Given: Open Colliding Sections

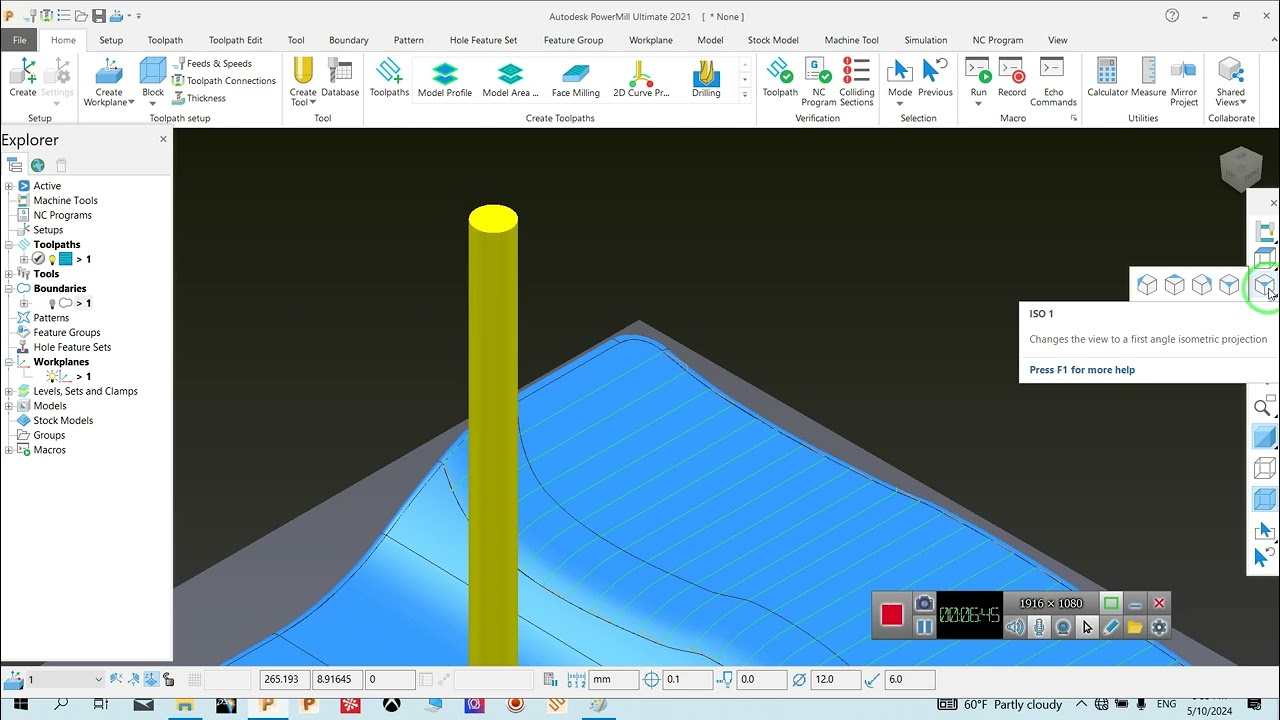Looking at the screenshot, I should tap(856, 82).
